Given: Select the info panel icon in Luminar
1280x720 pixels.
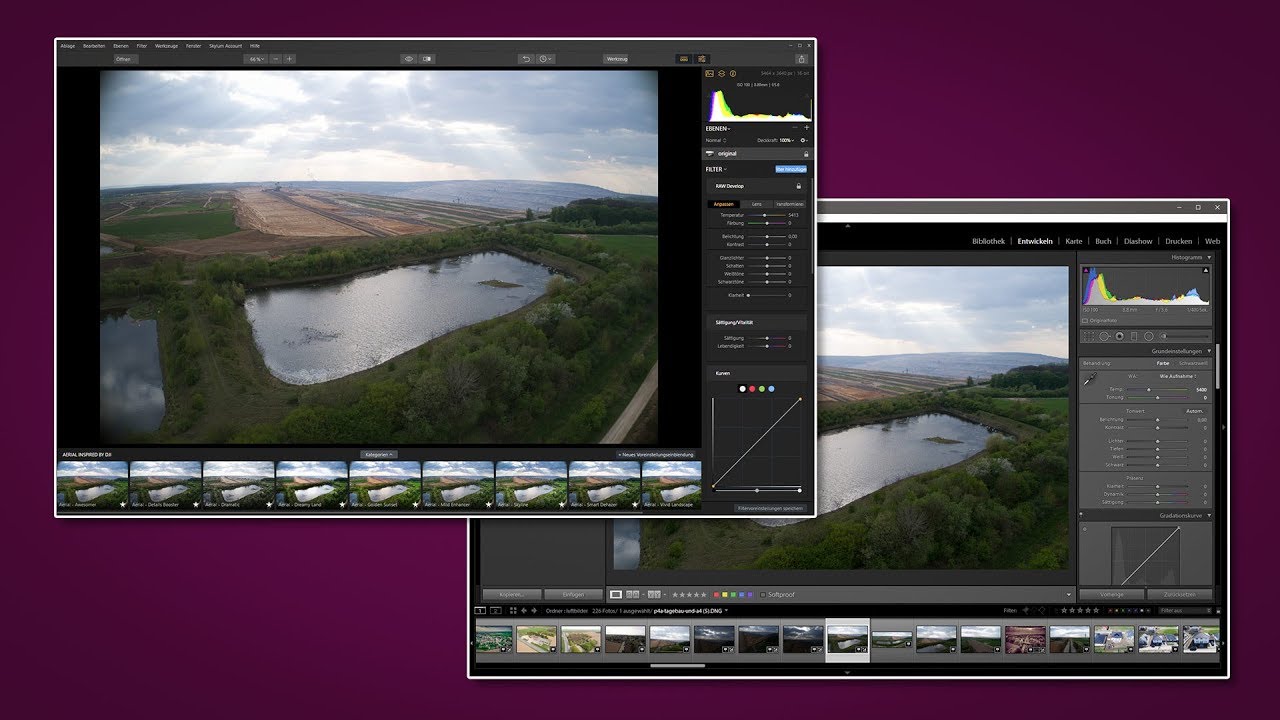Looking at the screenshot, I should pos(733,74).
